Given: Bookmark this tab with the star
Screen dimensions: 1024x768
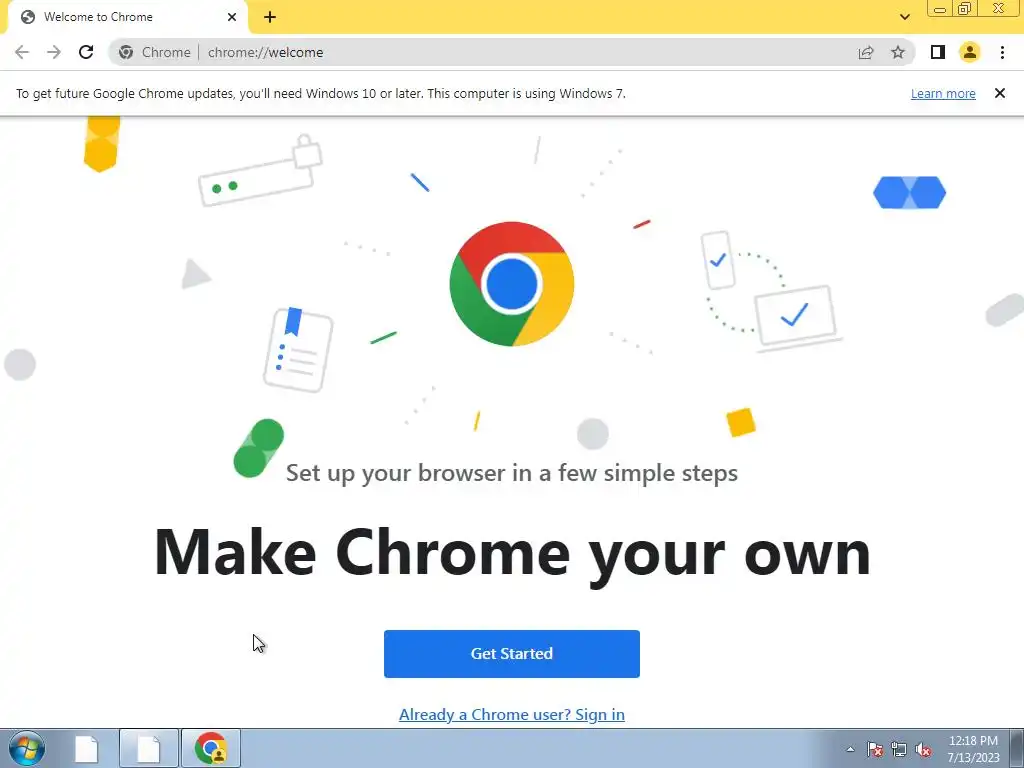Looking at the screenshot, I should 898,52.
